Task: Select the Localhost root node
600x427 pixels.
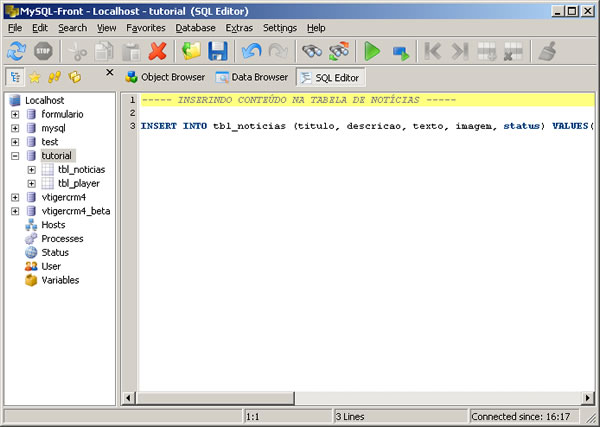Action: coord(44,101)
